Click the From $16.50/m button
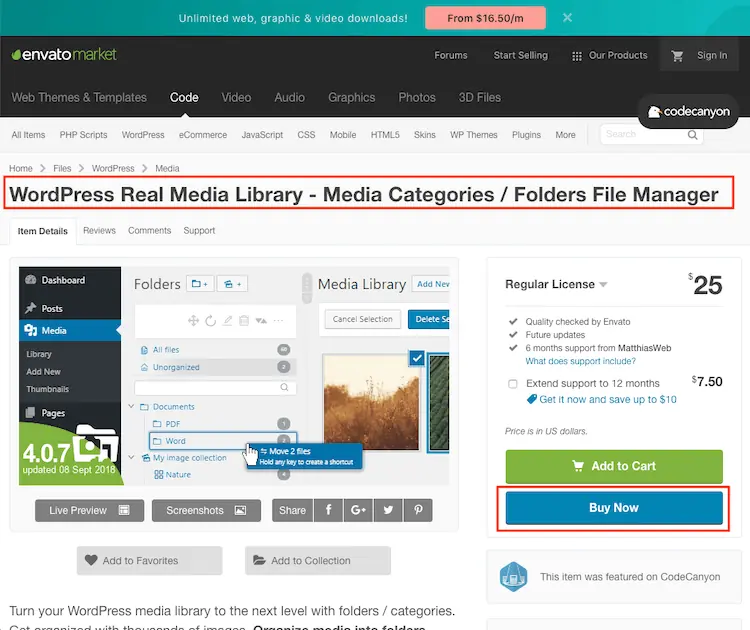Screen dimensions: 750x630 [x=485, y=18]
